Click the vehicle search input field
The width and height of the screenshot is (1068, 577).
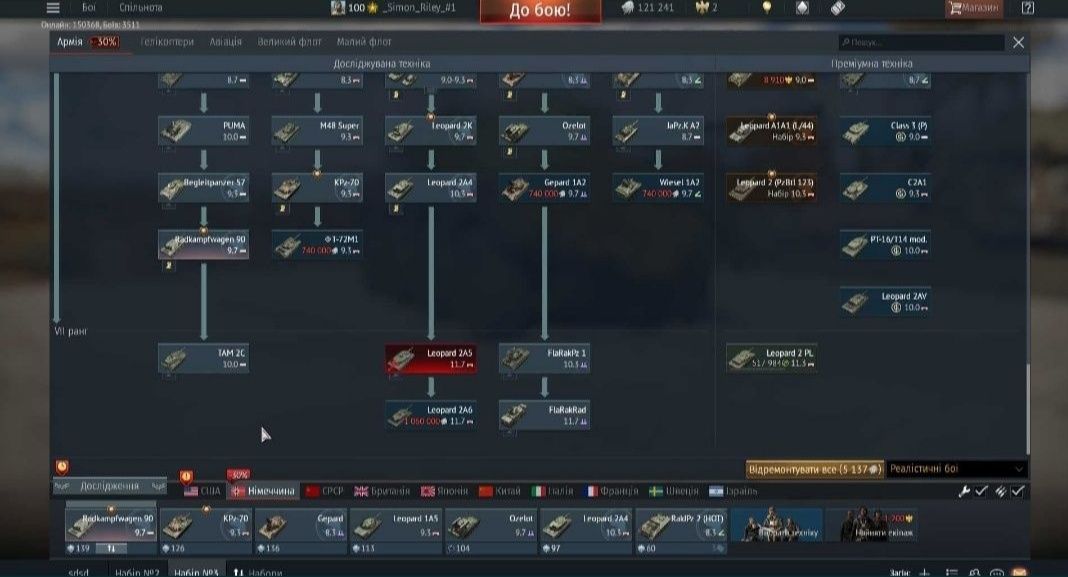(x=922, y=42)
